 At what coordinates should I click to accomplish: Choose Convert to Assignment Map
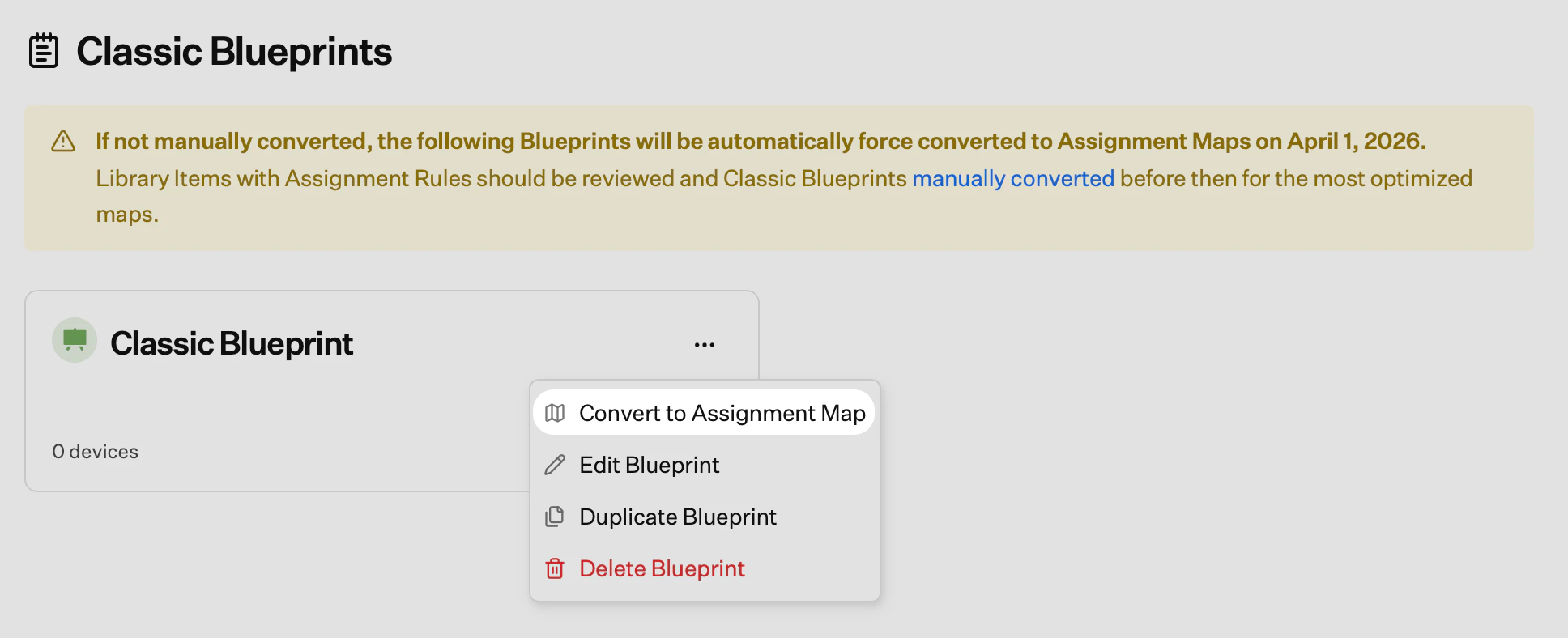point(722,413)
